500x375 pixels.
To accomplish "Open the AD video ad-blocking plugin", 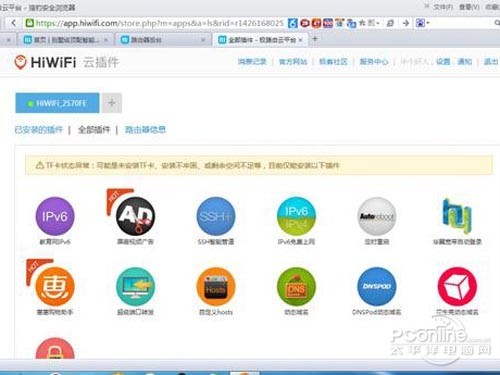I will 135,216.
